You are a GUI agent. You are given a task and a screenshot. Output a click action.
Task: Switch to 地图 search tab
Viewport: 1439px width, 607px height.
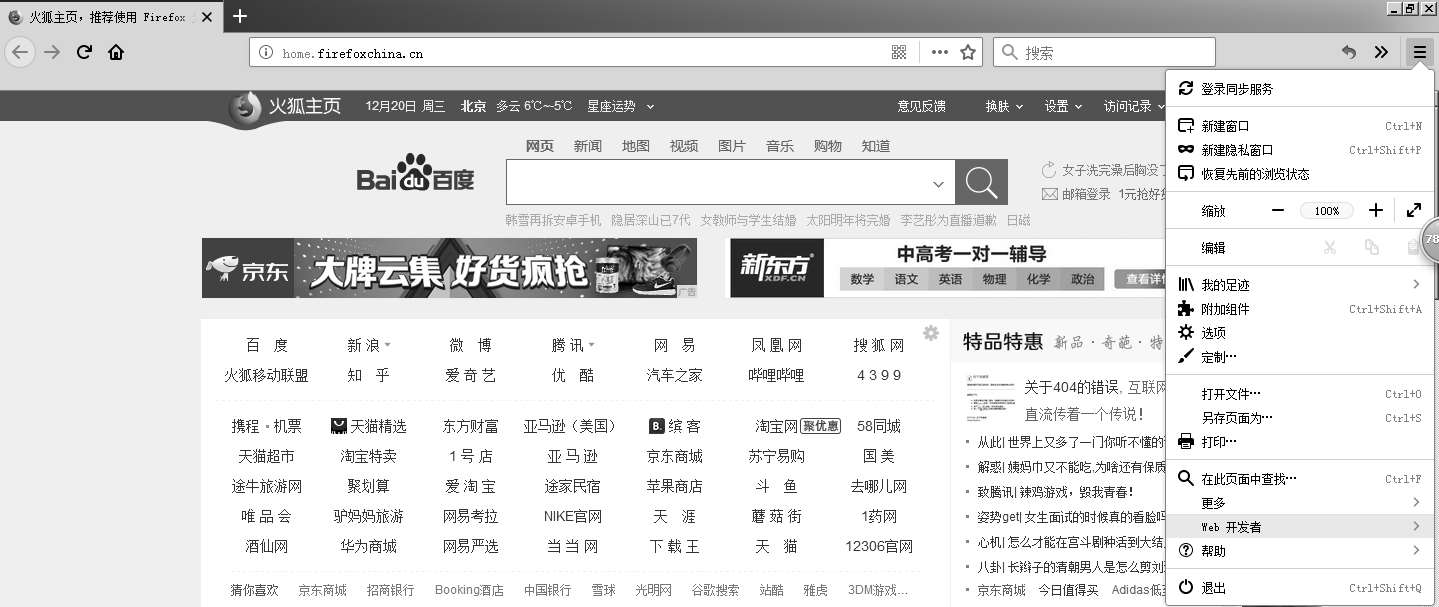636,146
